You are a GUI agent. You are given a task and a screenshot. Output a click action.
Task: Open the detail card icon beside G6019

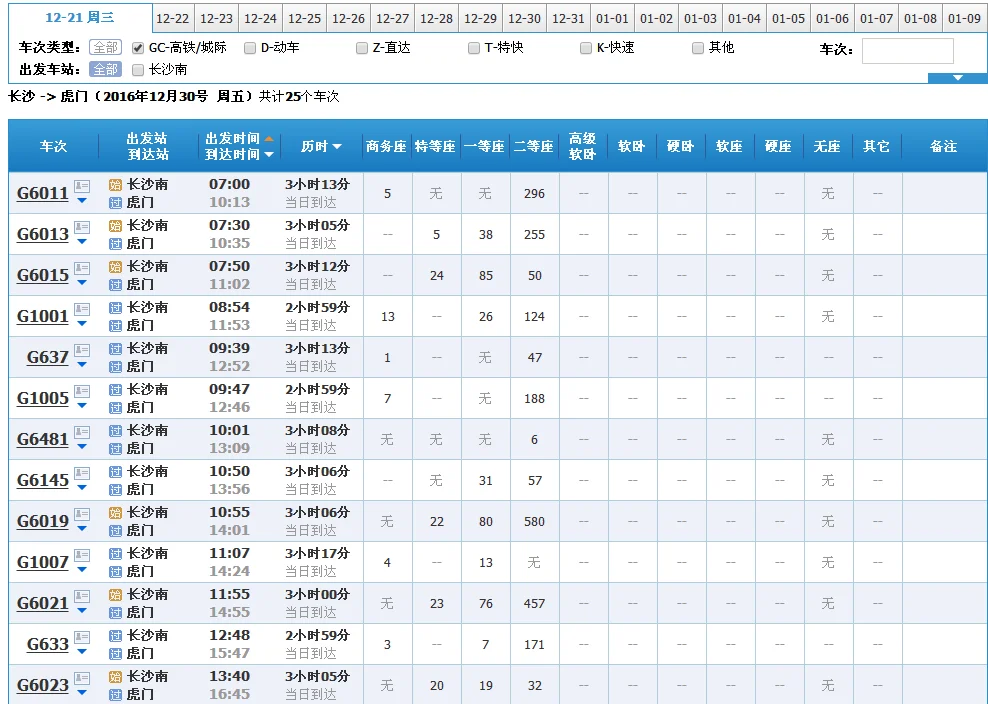[x=81, y=513]
